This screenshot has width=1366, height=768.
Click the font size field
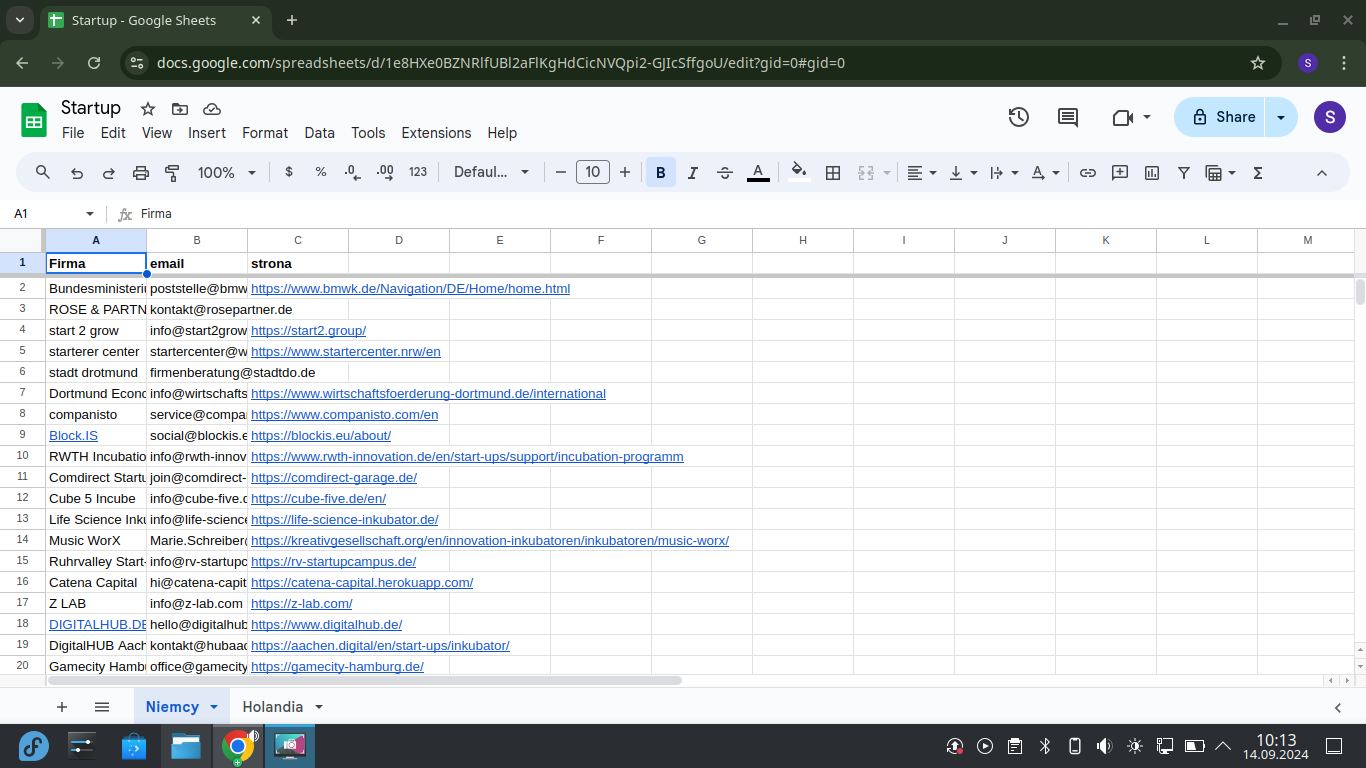[593, 172]
